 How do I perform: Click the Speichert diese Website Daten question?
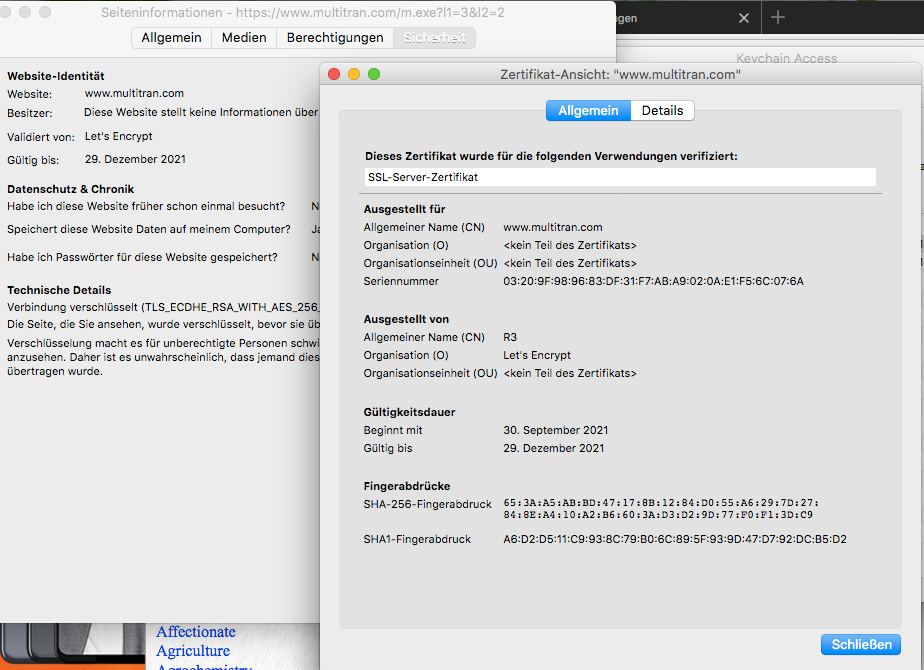[x=148, y=229]
